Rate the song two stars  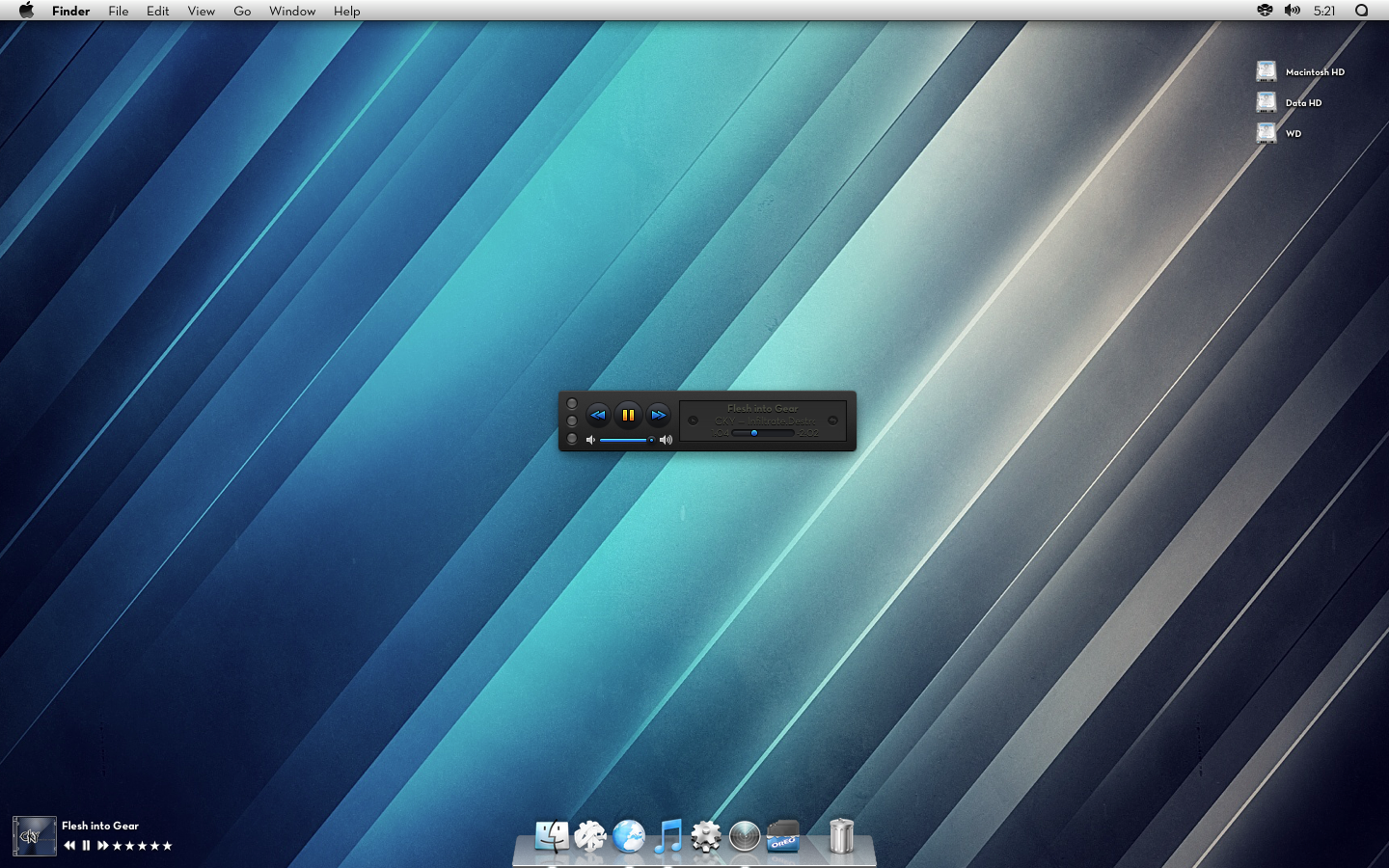tap(130, 846)
